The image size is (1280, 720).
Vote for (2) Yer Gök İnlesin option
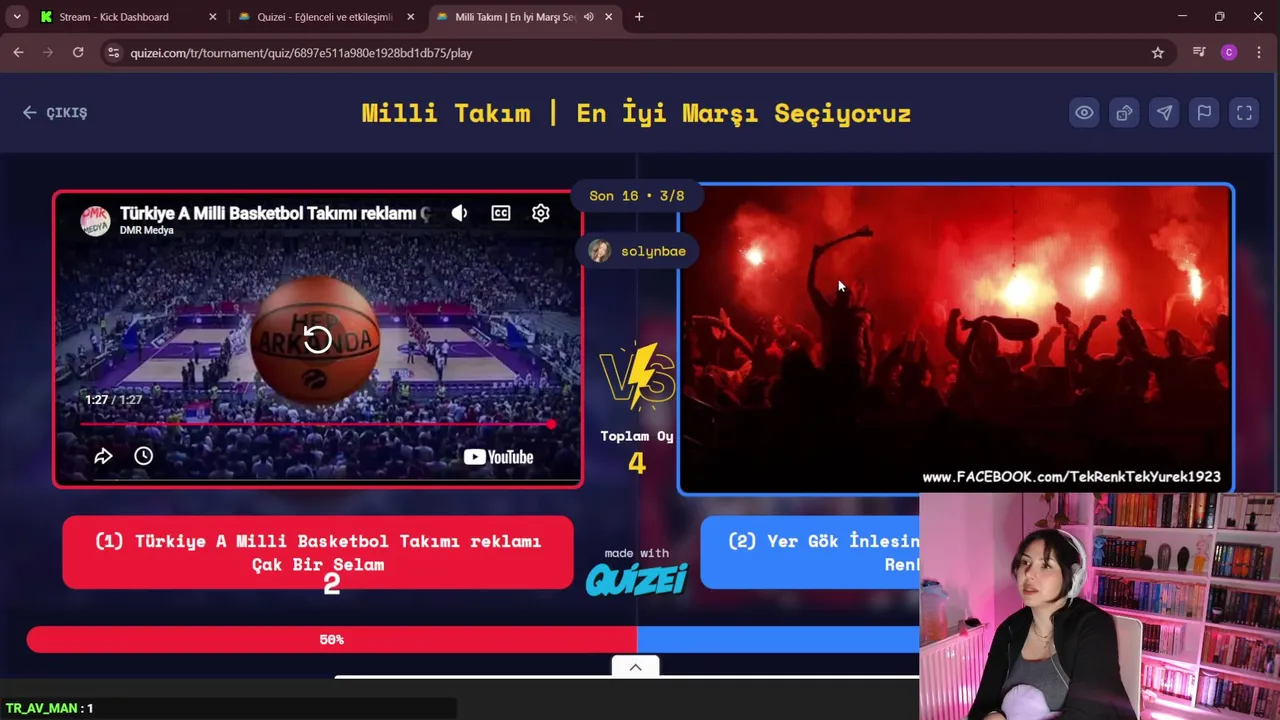pyautogui.click(x=810, y=553)
